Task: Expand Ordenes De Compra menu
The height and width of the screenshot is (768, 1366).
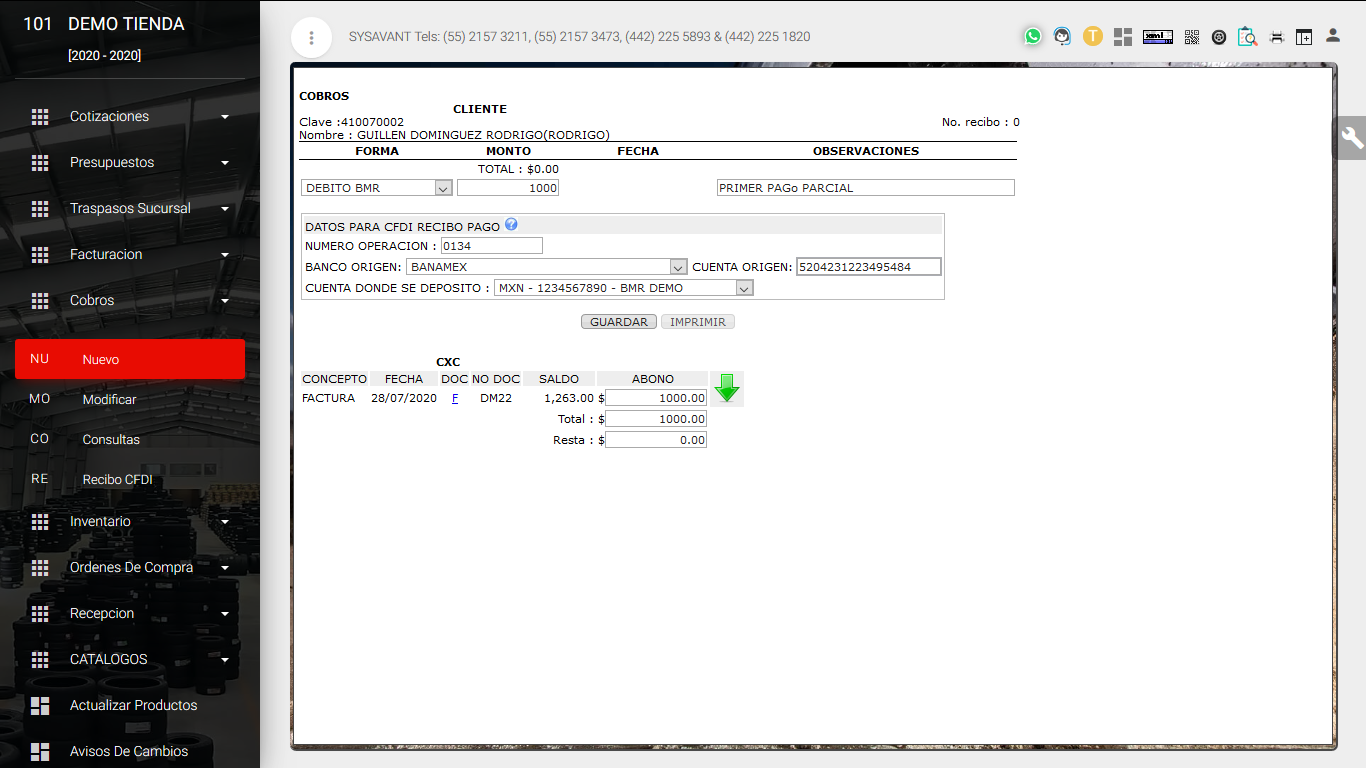Action: 225,568
